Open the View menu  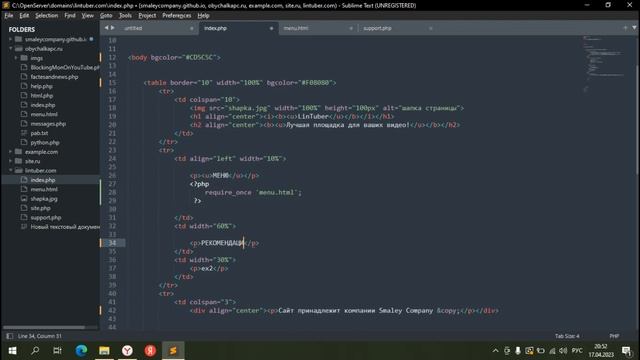point(87,16)
